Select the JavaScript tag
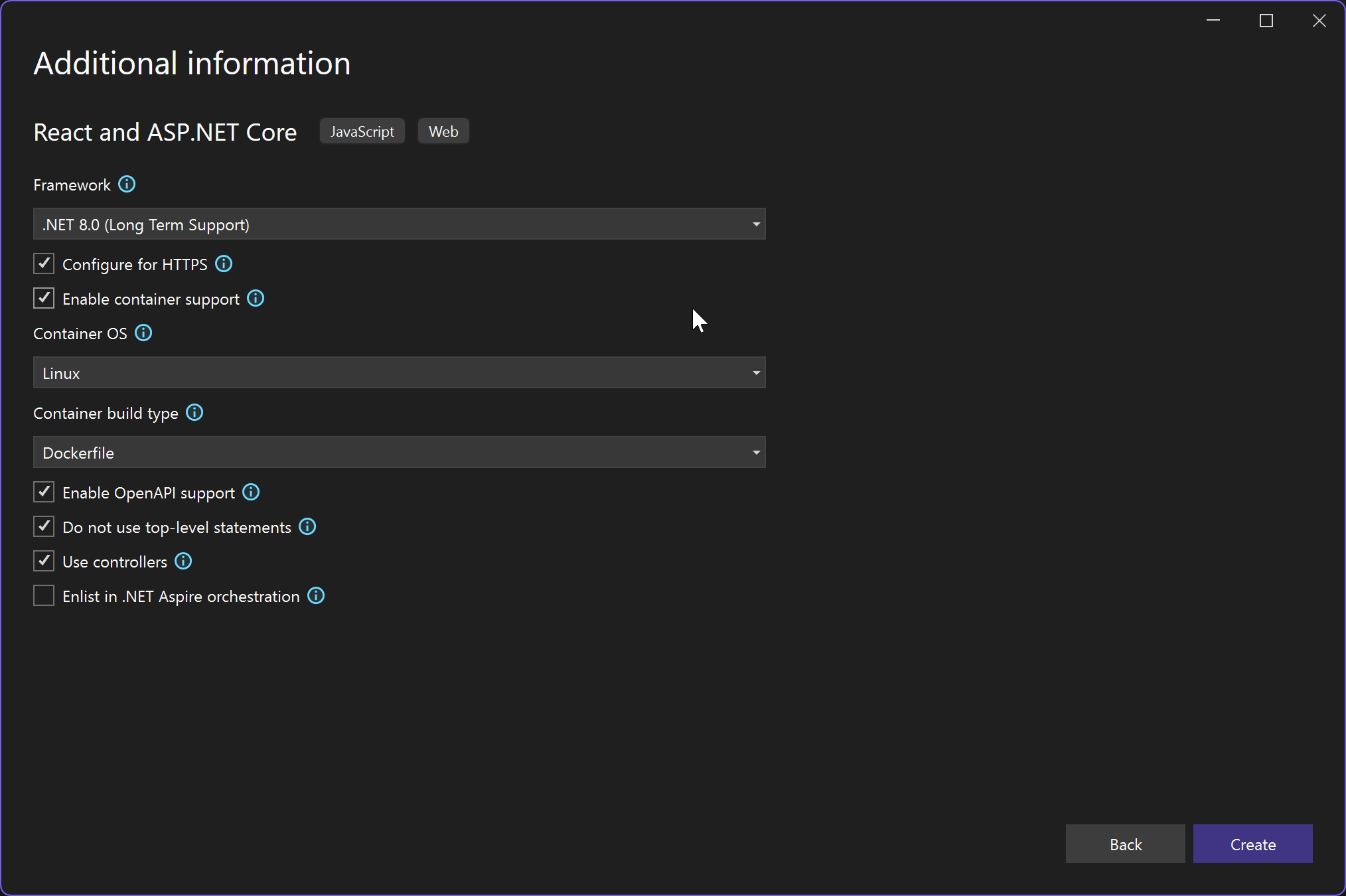Viewport: 1346px width, 896px height. click(x=362, y=131)
